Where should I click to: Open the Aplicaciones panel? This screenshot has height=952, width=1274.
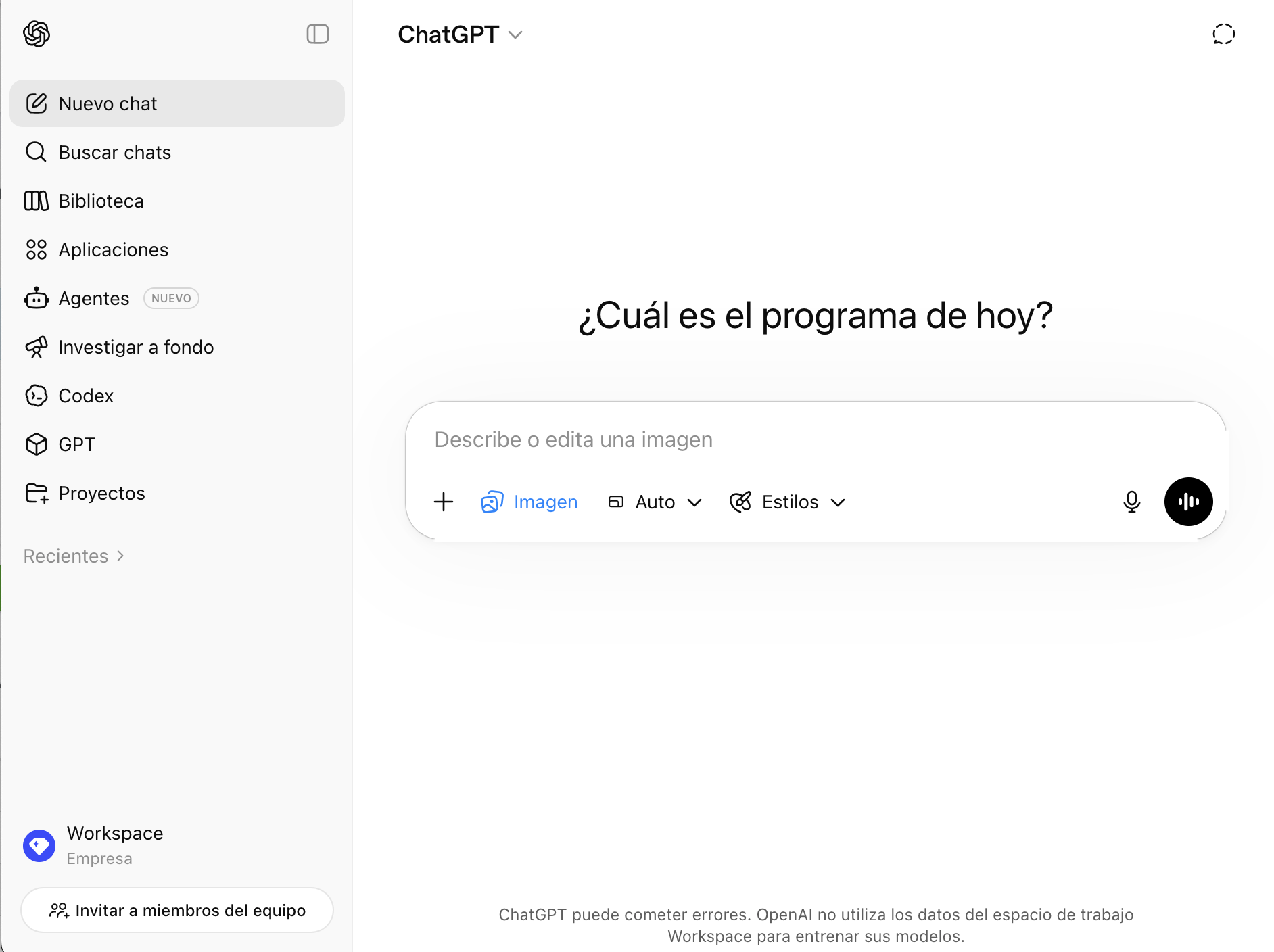coord(113,249)
